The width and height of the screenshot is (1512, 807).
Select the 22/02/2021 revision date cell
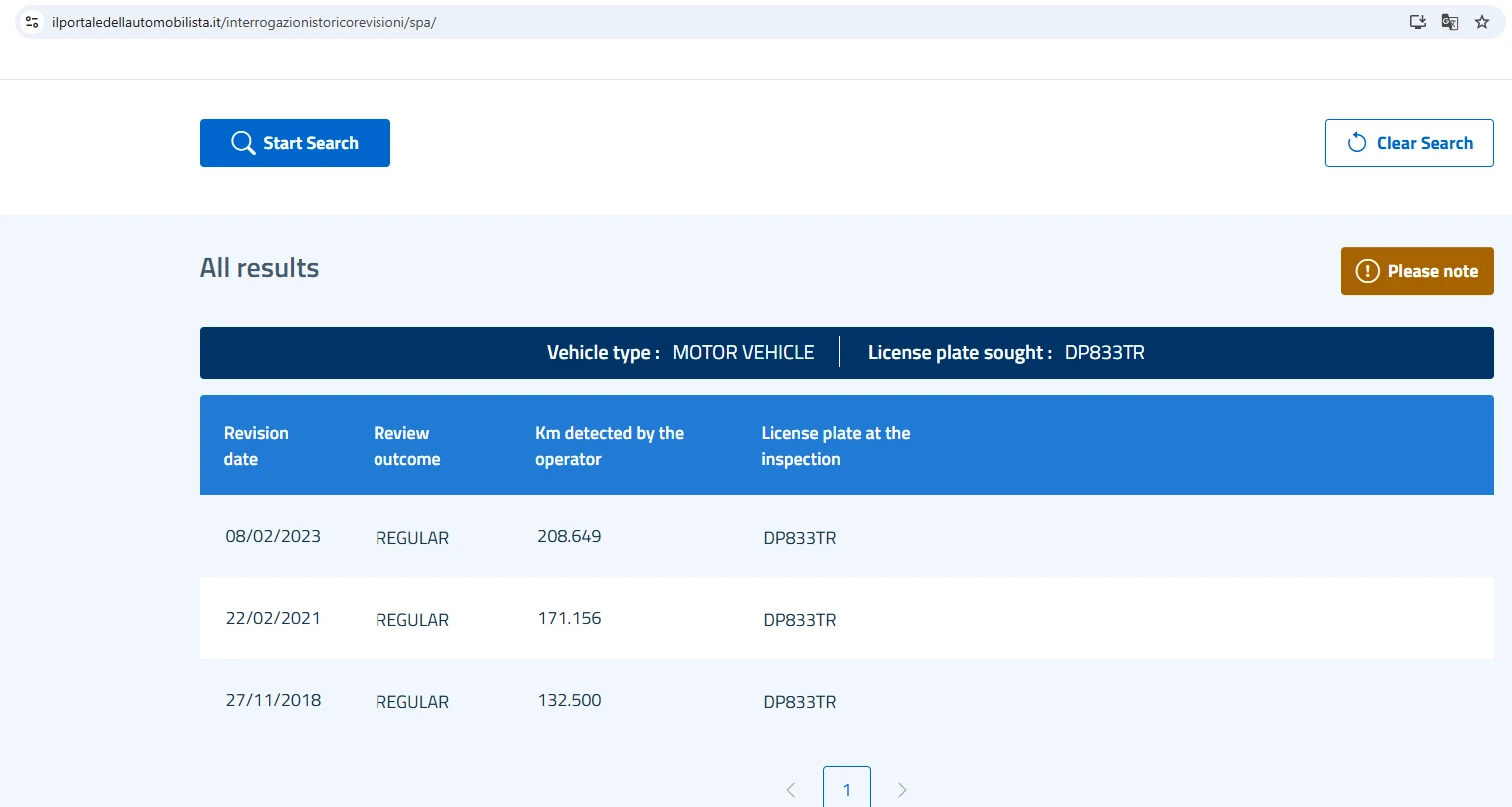(273, 618)
